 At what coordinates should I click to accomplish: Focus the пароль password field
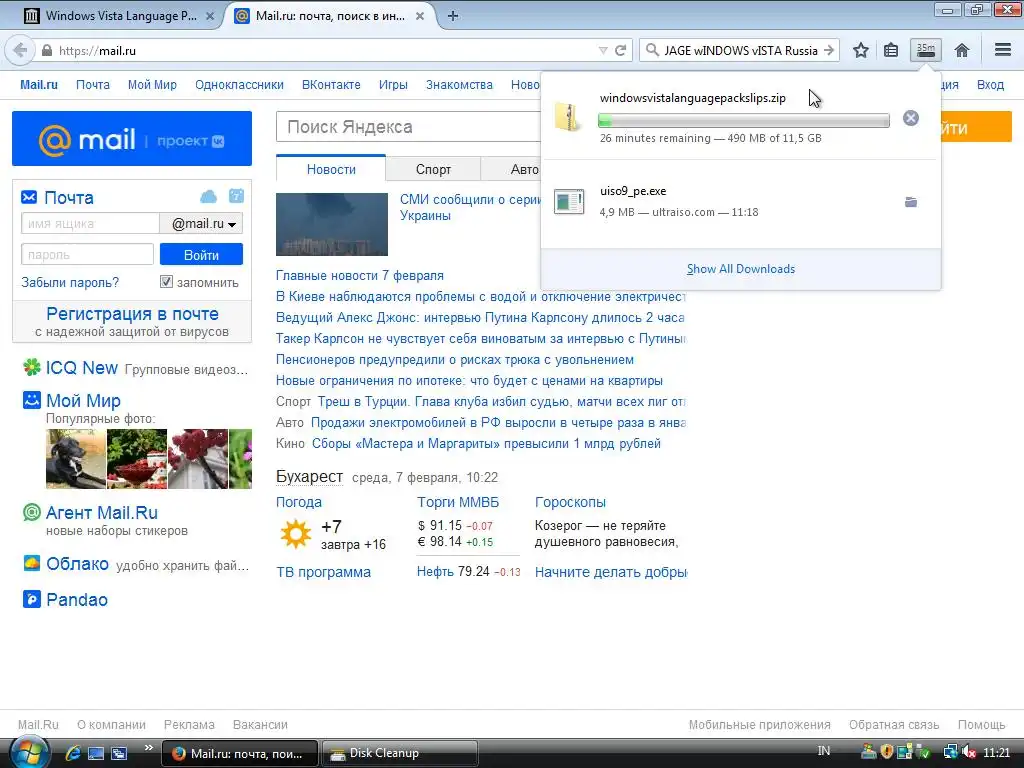(x=88, y=255)
